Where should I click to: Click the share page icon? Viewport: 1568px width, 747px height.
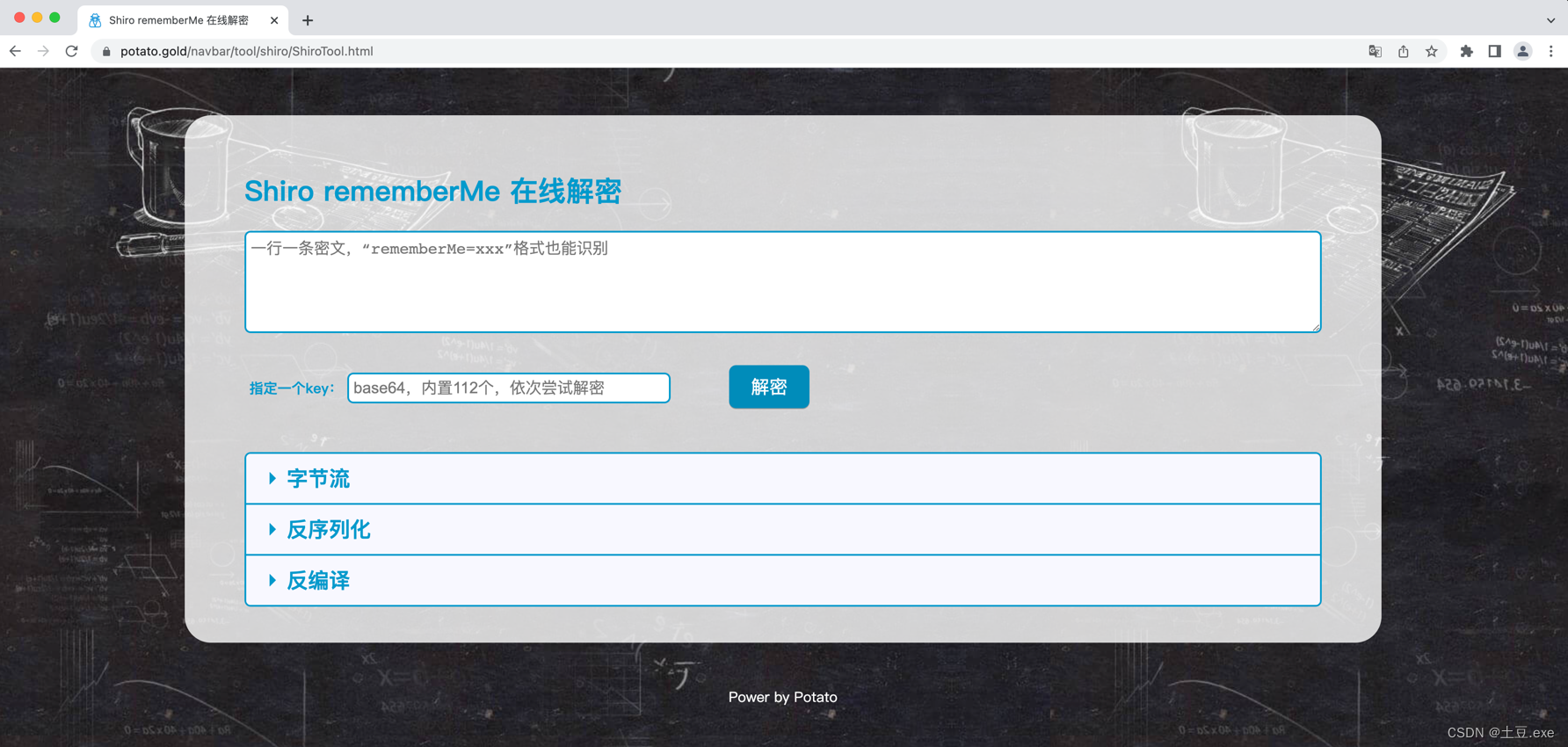[x=1404, y=51]
